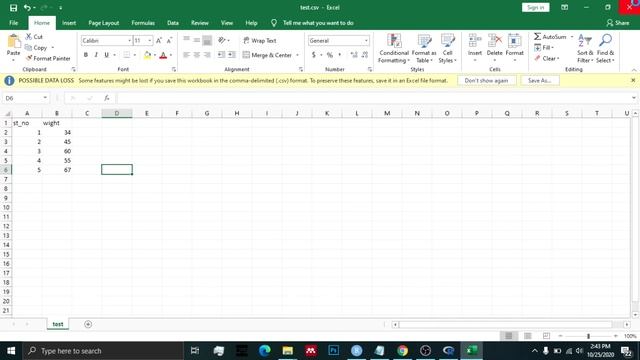Click the Save icon in title bar
The image size is (640, 360).
13,8
